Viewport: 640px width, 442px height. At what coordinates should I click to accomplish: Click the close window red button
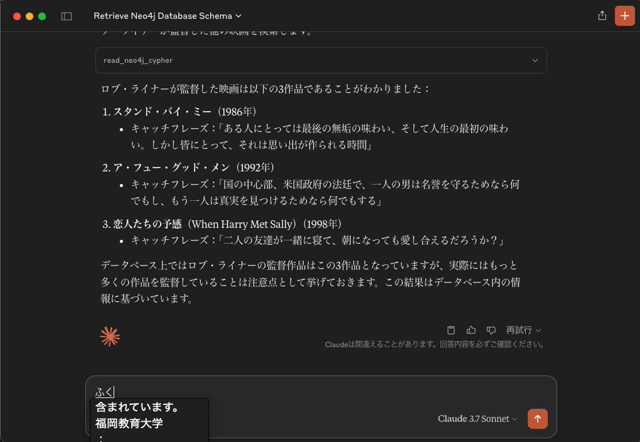tap(17, 16)
